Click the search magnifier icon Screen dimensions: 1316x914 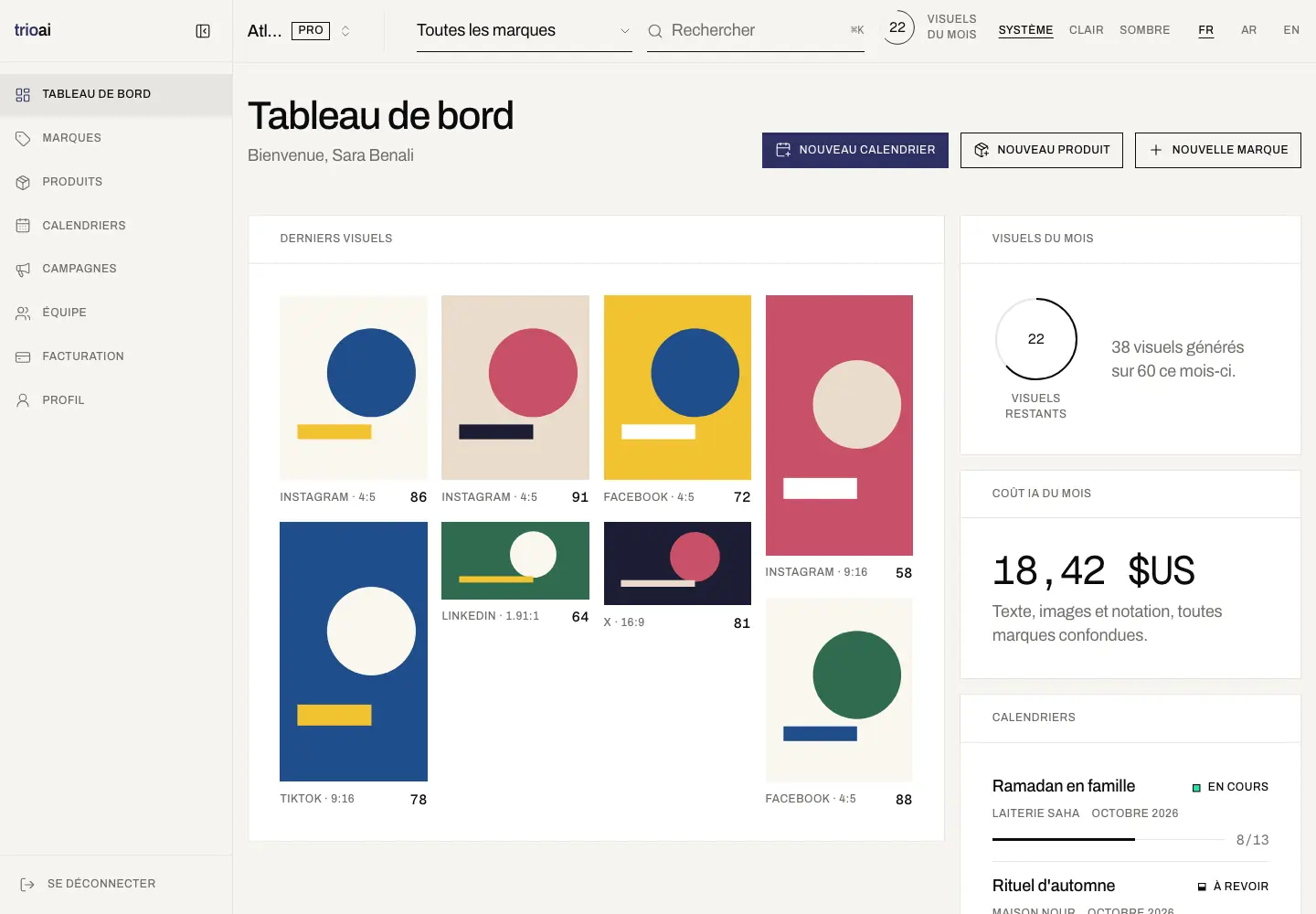[x=655, y=31]
